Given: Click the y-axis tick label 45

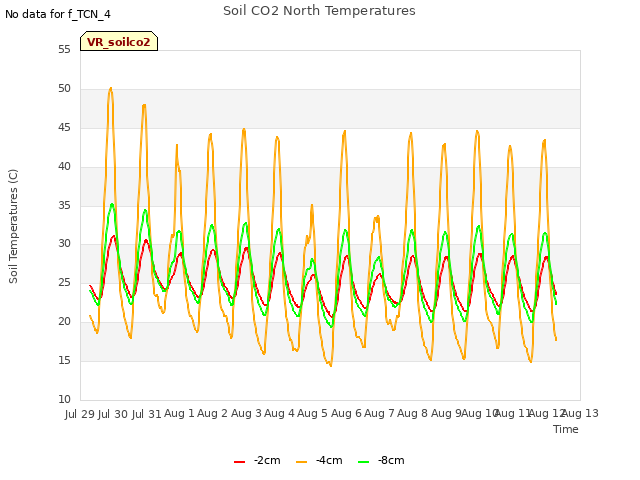Looking at the screenshot, I should [x=64, y=128].
